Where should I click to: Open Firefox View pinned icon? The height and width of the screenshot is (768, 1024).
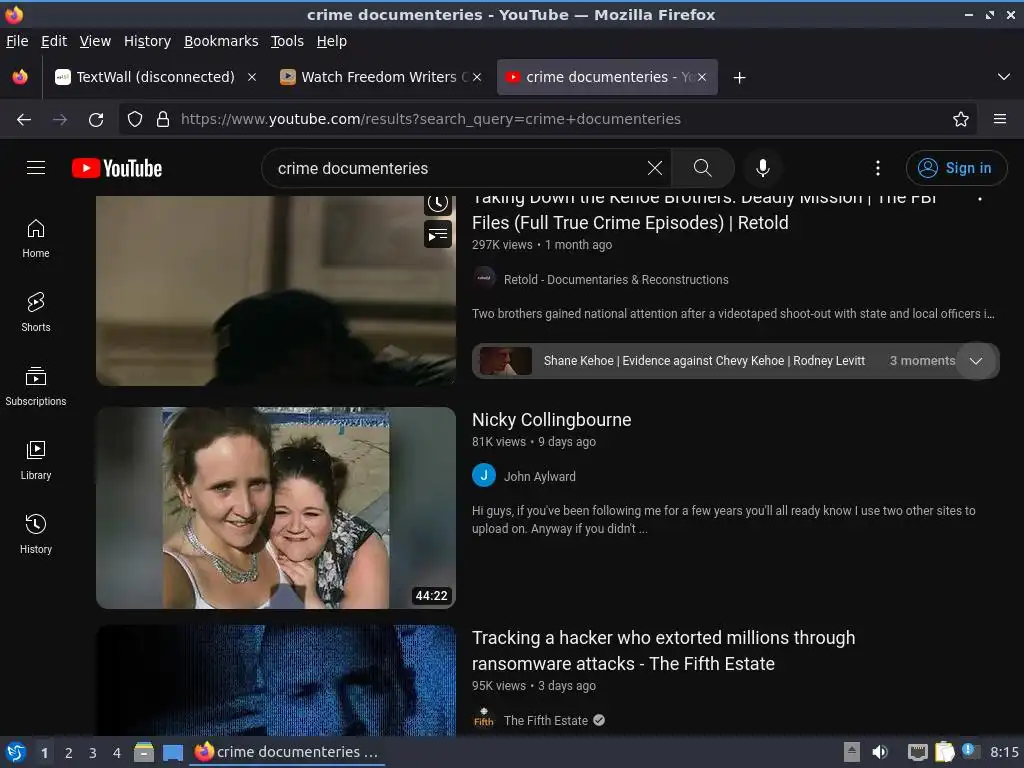20,77
